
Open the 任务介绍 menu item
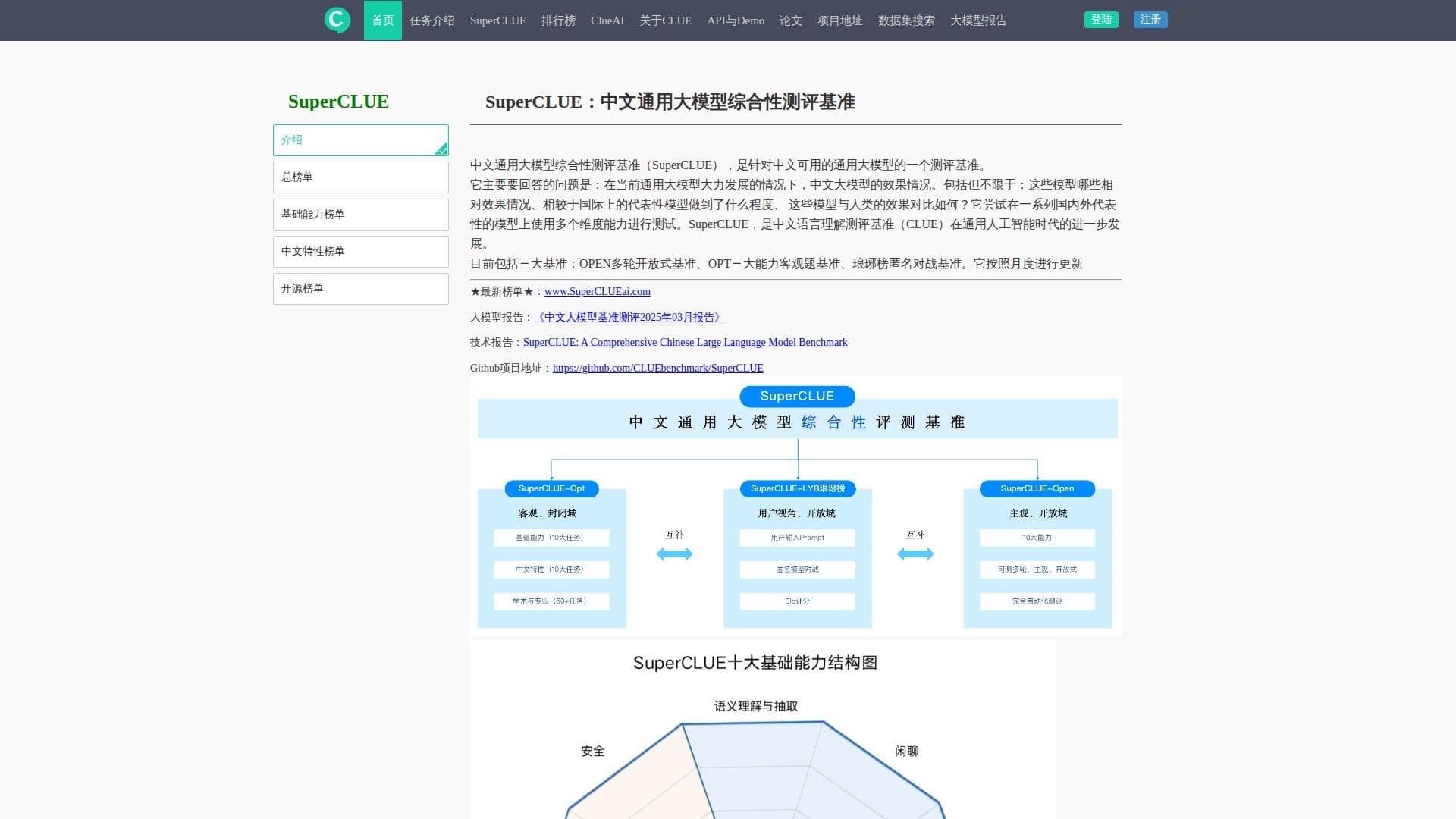(432, 20)
